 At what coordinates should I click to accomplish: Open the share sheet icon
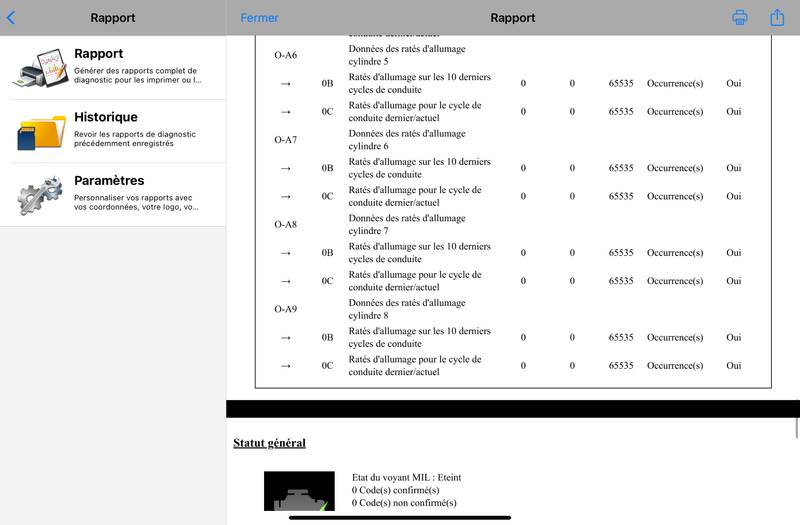(777, 17)
